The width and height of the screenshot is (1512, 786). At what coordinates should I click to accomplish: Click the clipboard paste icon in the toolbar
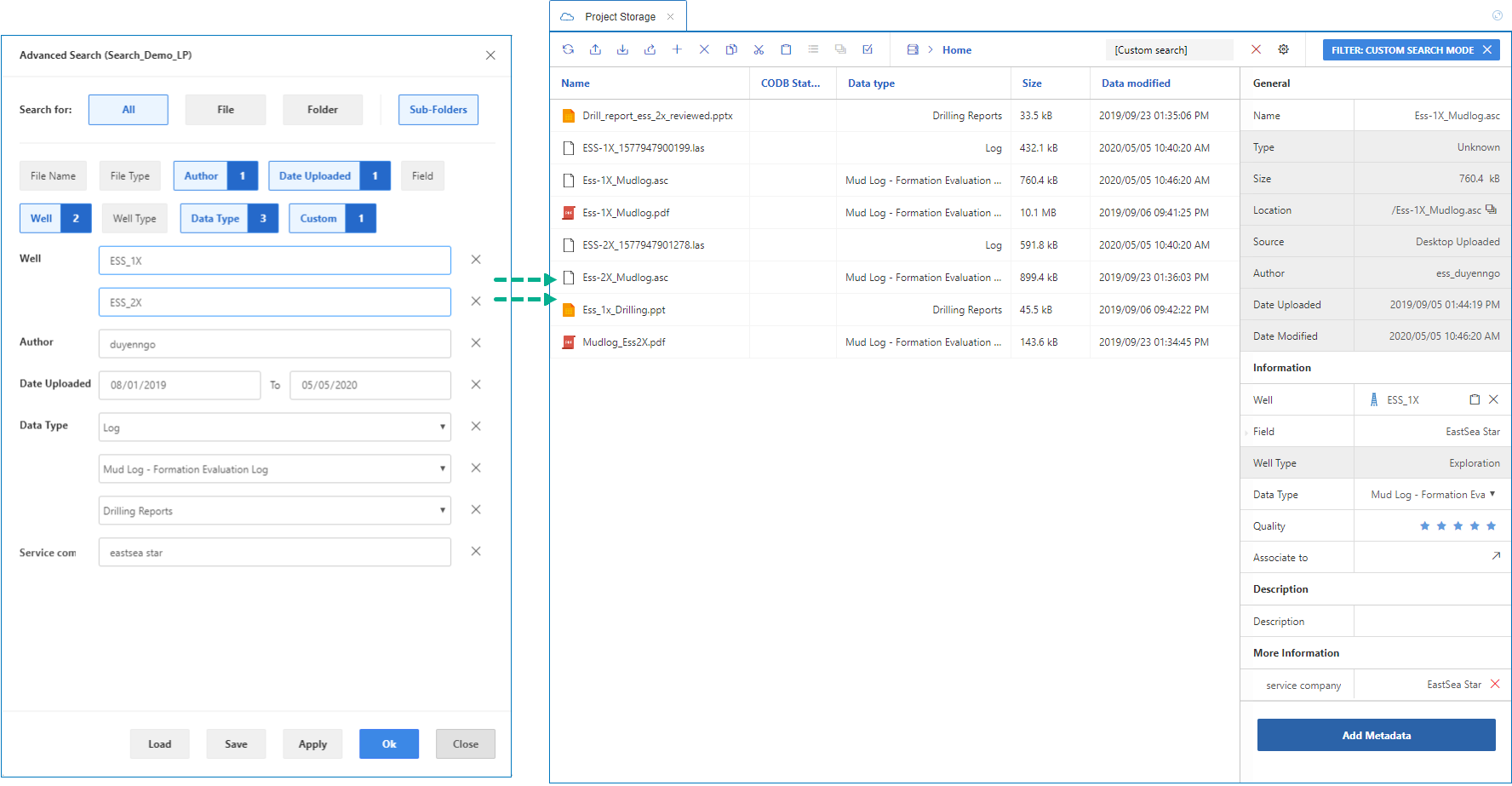pyautogui.click(x=786, y=49)
